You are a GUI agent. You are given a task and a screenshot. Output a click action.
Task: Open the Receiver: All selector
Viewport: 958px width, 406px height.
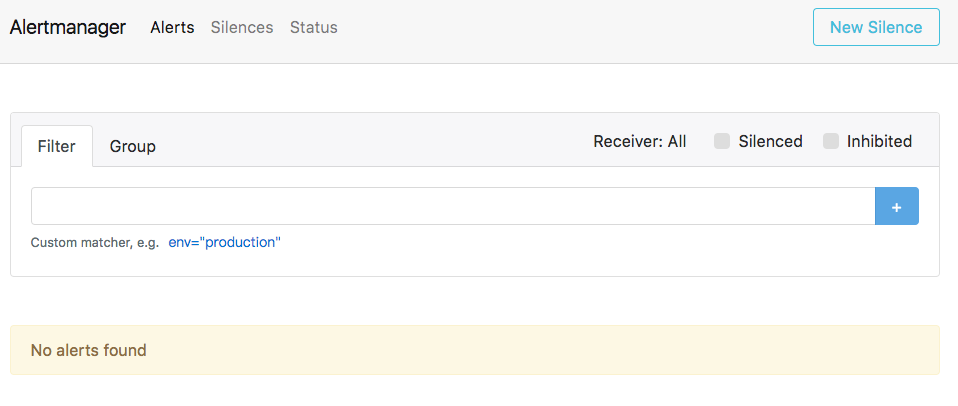pos(640,142)
